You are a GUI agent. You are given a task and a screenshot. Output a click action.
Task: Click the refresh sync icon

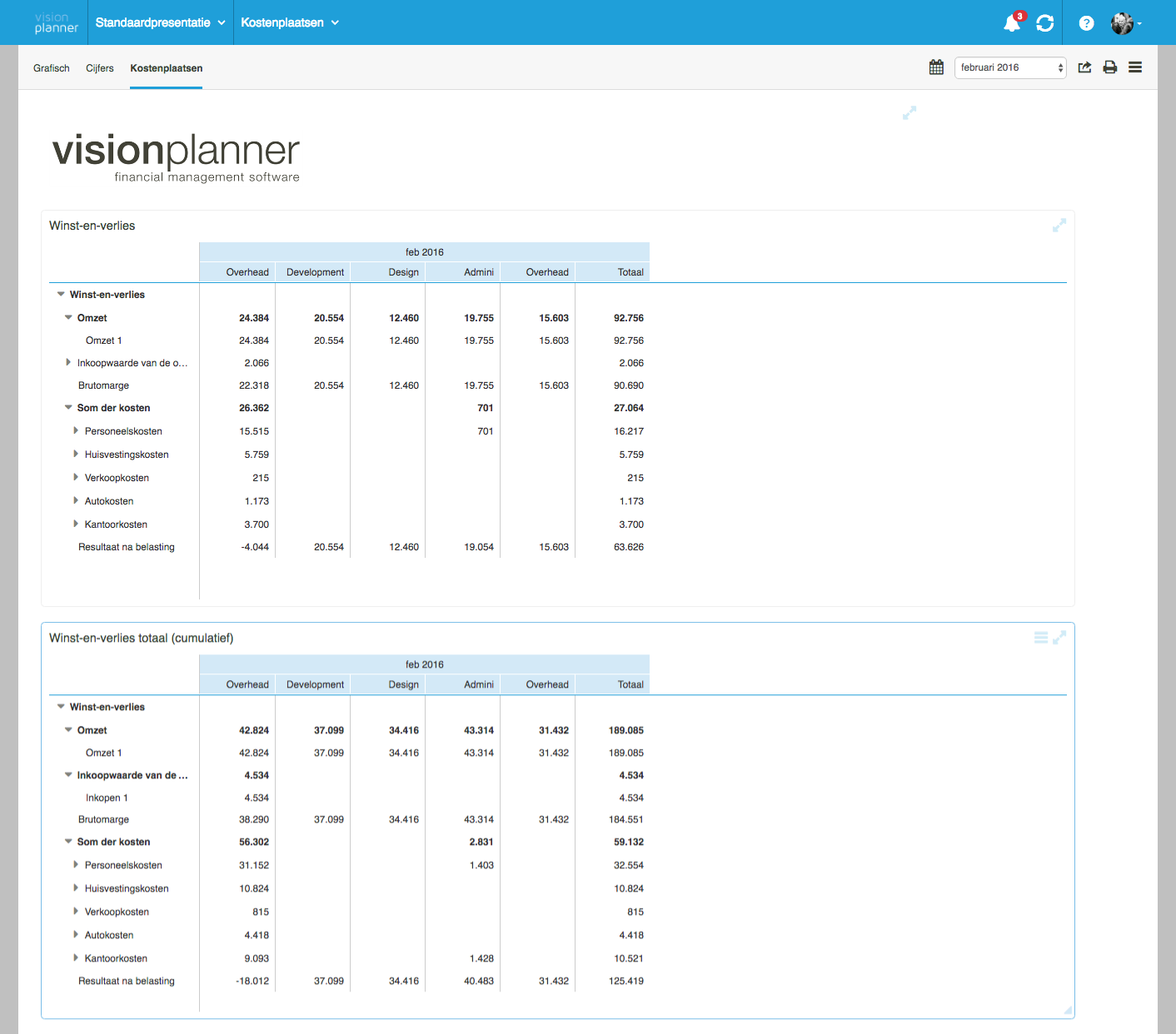coord(1045,23)
